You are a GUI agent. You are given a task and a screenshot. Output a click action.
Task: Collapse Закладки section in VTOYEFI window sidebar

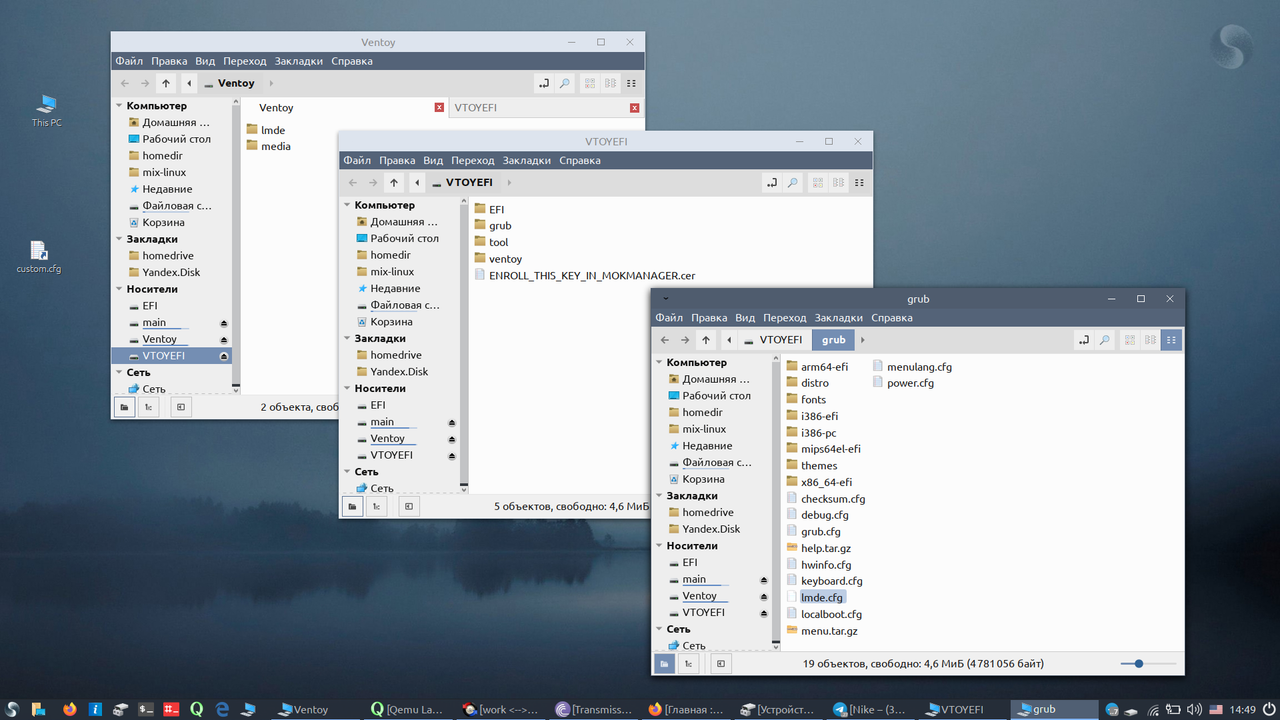coord(347,338)
